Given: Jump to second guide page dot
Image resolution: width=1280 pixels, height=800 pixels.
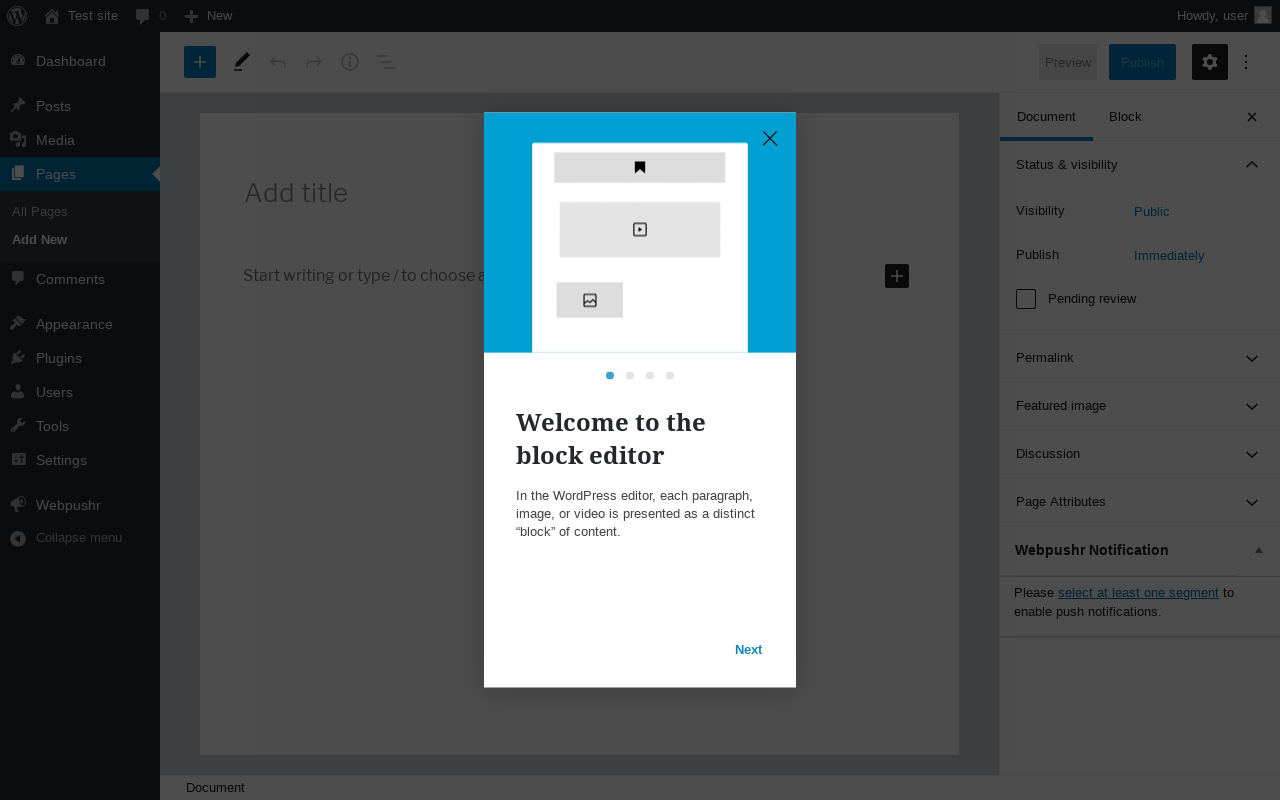Looking at the screenshot, I should [630, 376].
